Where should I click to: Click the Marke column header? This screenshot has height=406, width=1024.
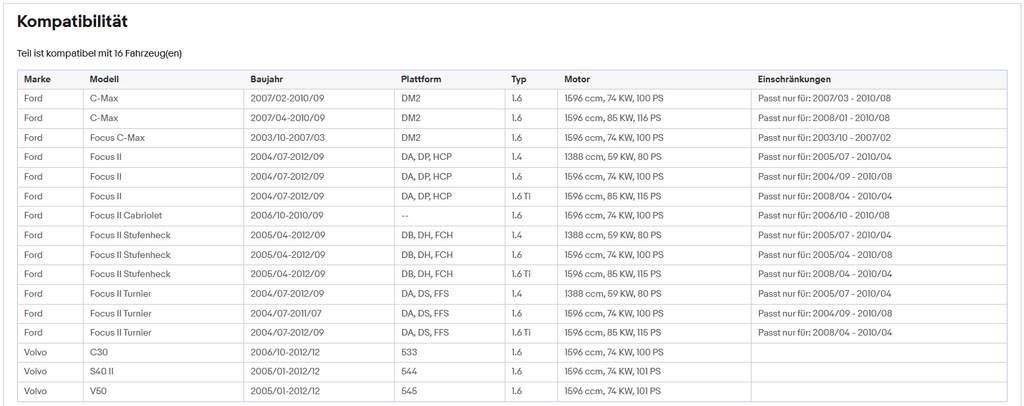point(37,79)
